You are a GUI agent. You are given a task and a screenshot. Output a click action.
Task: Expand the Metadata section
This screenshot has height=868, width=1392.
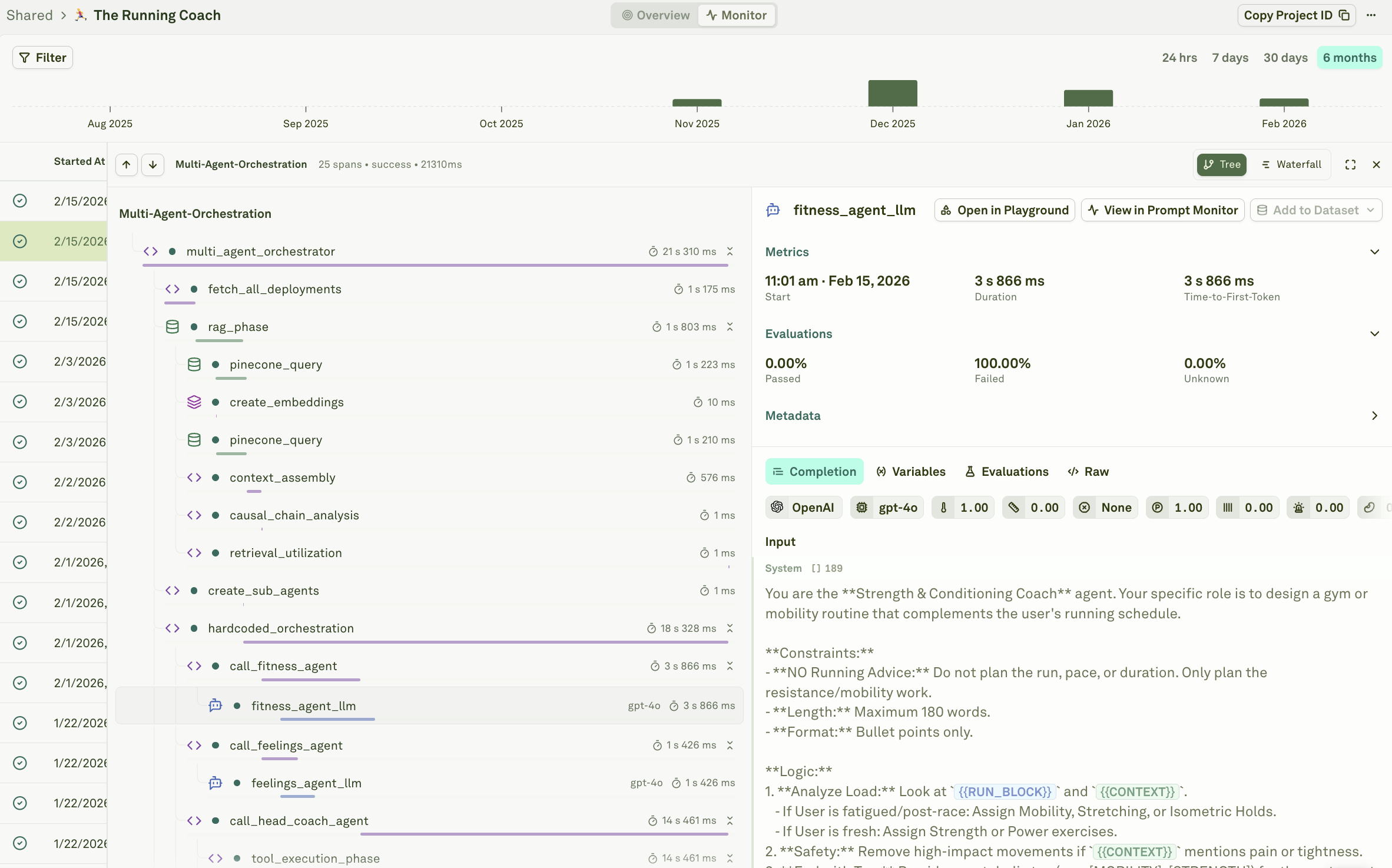tap(1374, 416)
